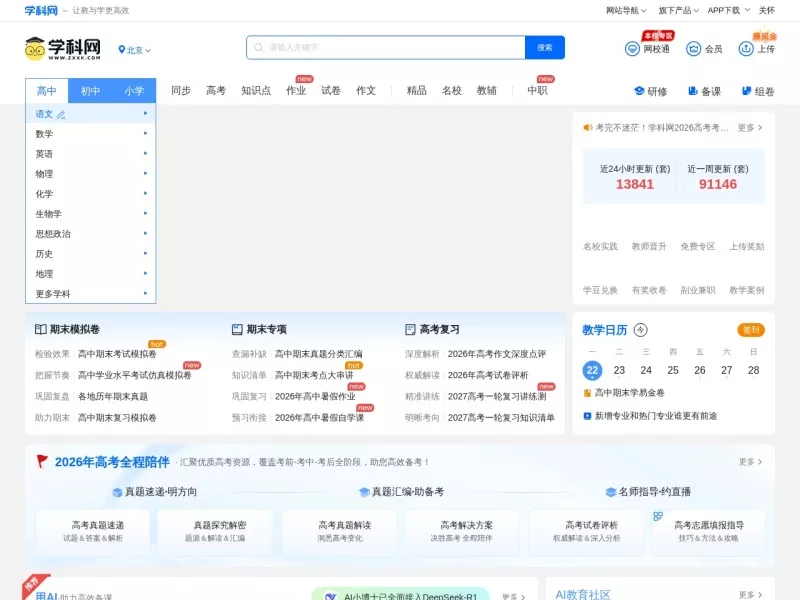Click the cap icon beside 名师指导·约直播
Screen dimensions: 800x600
tap(611, 492)
